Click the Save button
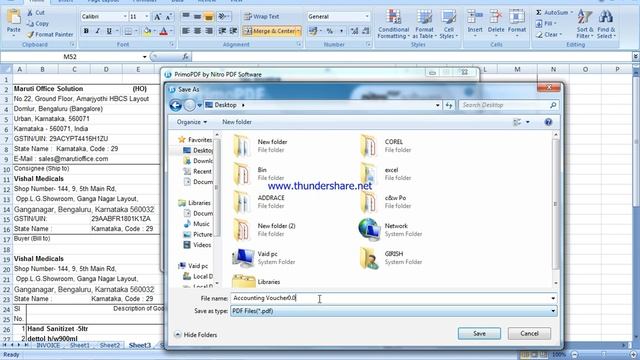 click(479, 333)
